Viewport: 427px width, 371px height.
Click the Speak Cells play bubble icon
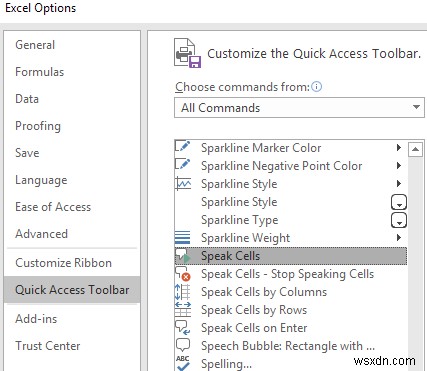tap(183, 256)
